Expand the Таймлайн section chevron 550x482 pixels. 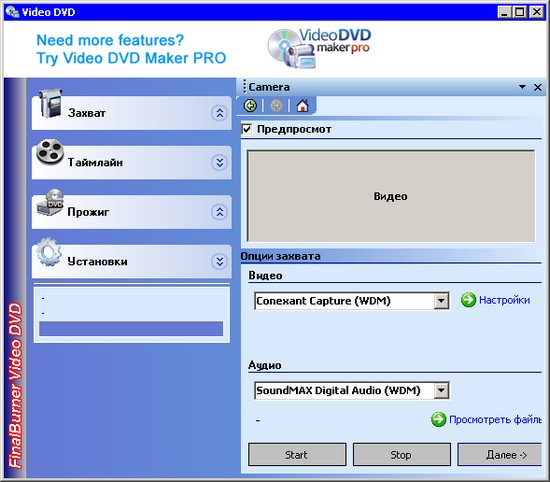[x=220, y=162]
